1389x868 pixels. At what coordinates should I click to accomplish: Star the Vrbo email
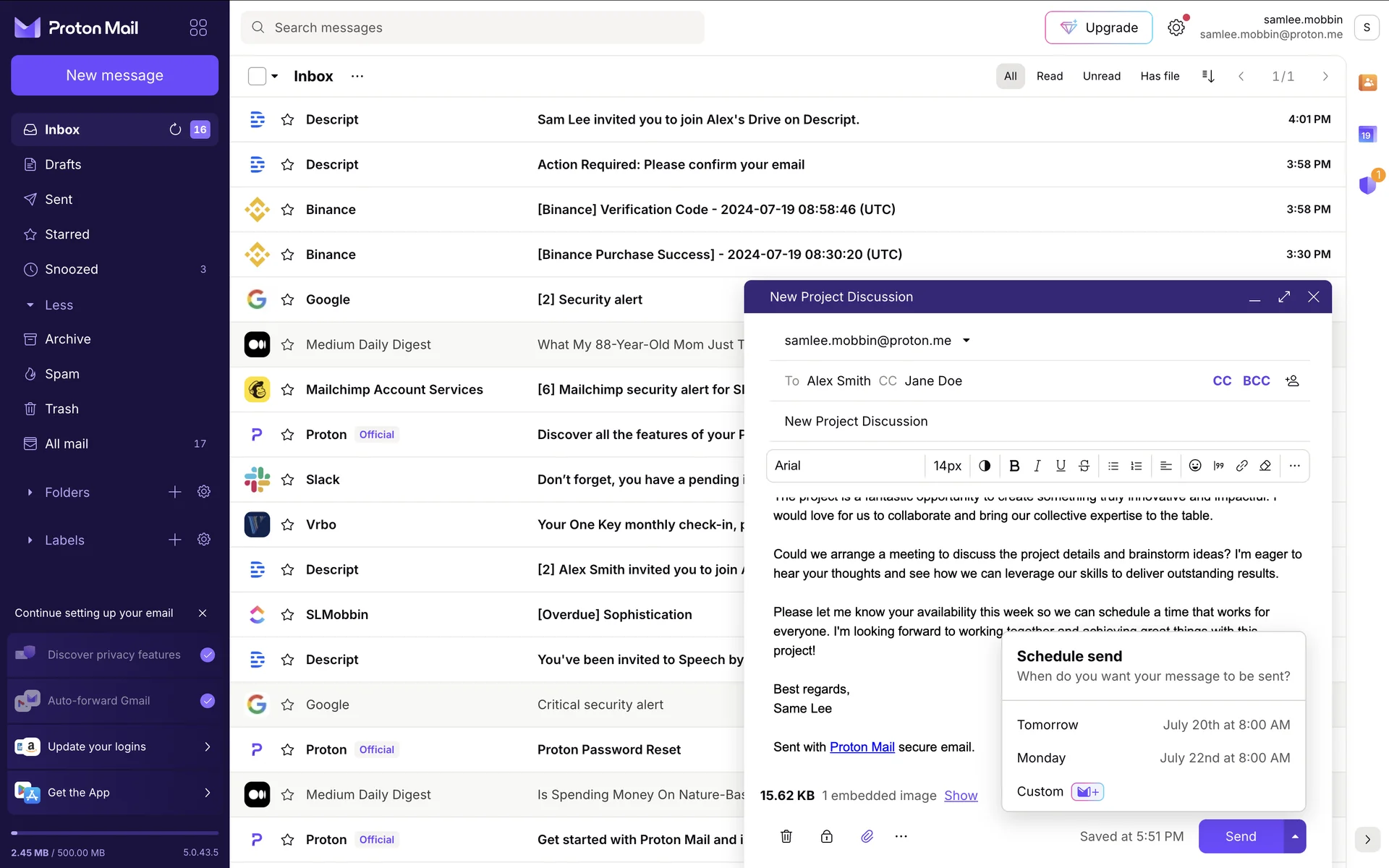point(287,524)
